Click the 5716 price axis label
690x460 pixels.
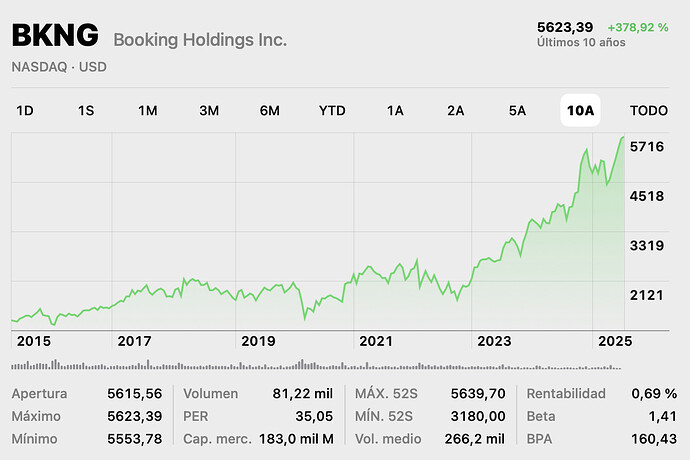coord(646,146)
